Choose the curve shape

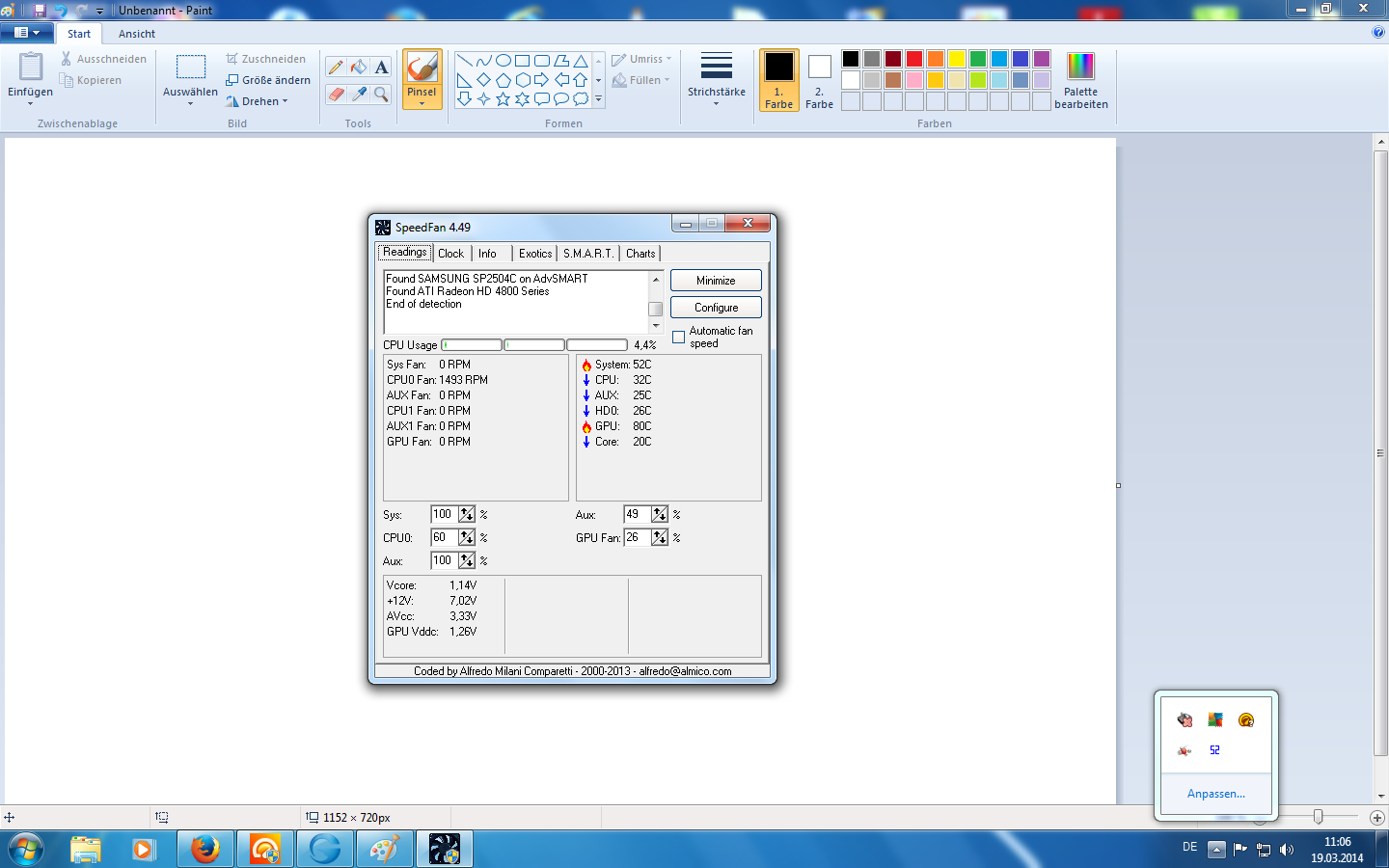(483, 61)
